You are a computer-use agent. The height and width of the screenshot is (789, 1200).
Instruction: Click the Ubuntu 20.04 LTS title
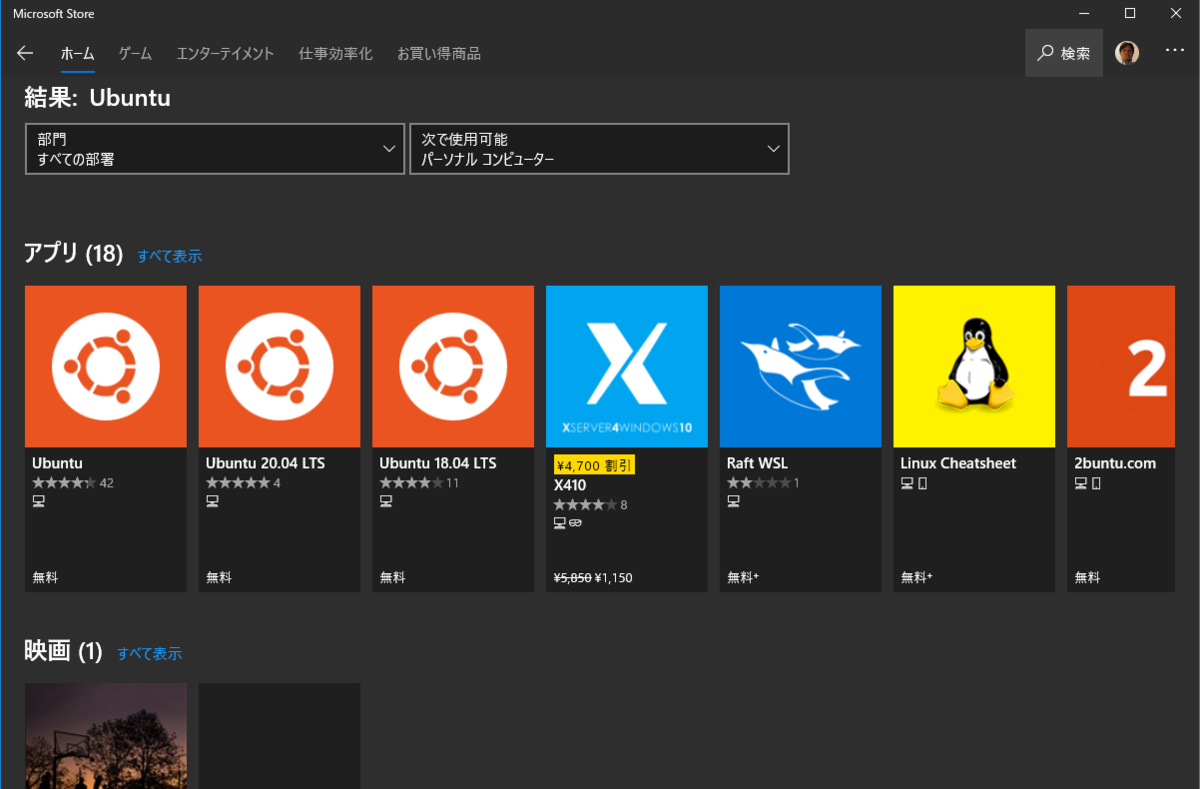265,463
